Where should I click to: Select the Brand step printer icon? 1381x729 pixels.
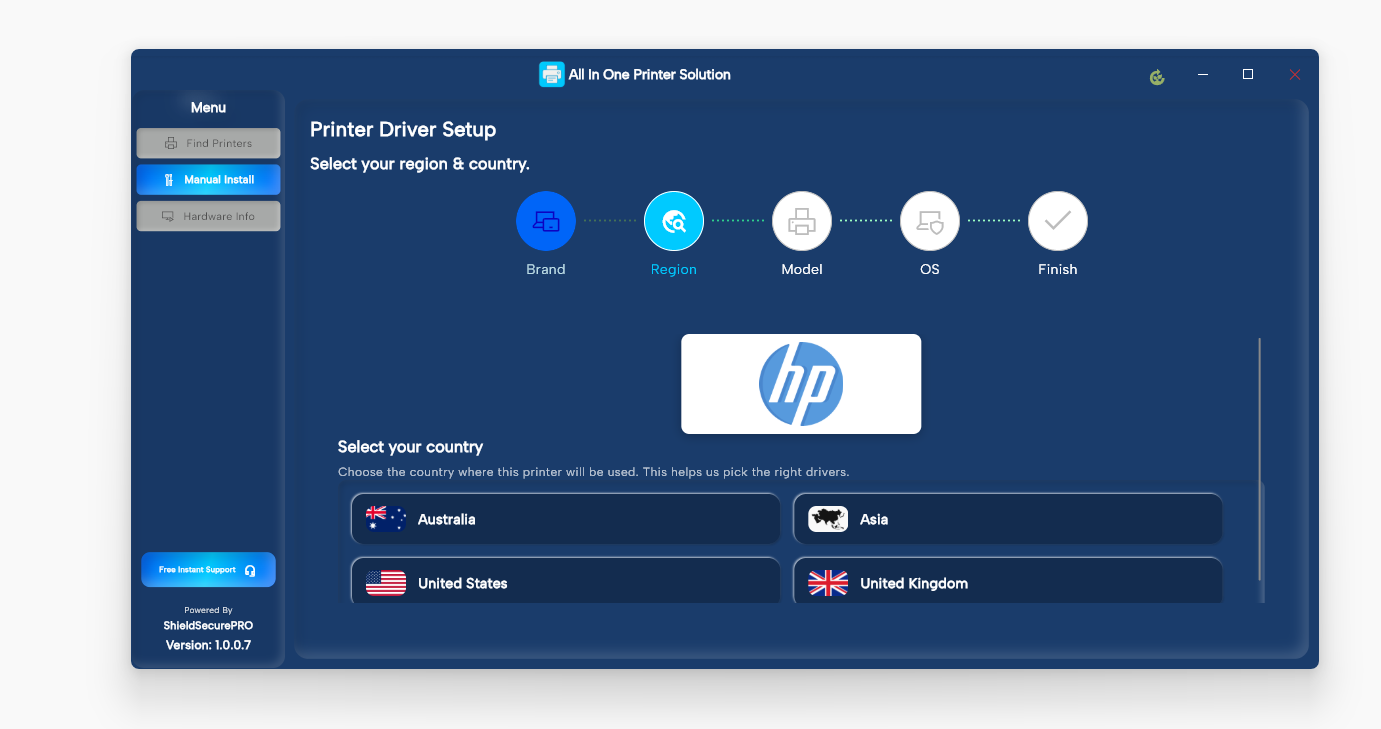[x=546, y=221]
